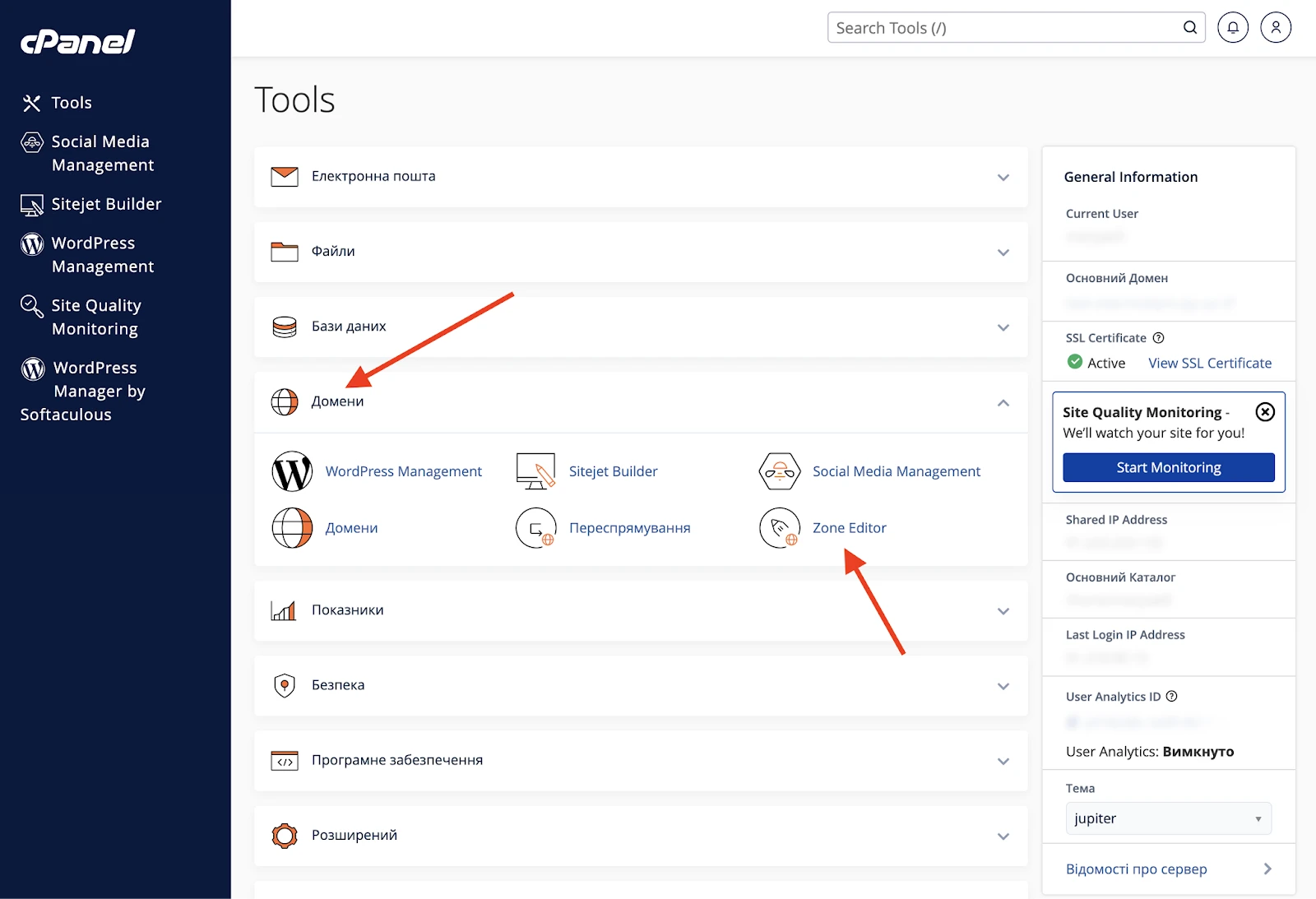The image size is (1316, 899).
Task: Open notifications bell
Action: click(1233, 28)
